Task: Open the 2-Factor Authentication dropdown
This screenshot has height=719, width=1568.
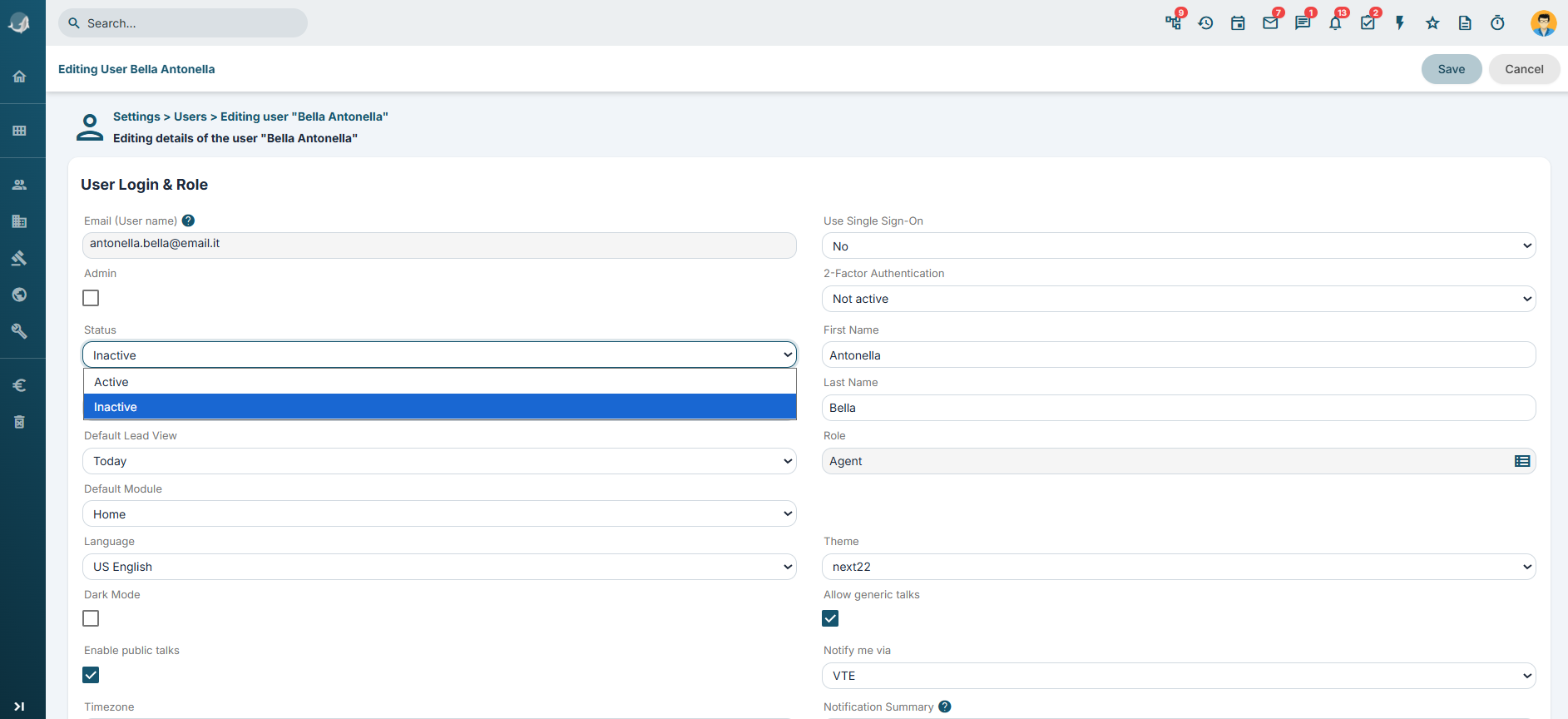Action: (1179, 299)
